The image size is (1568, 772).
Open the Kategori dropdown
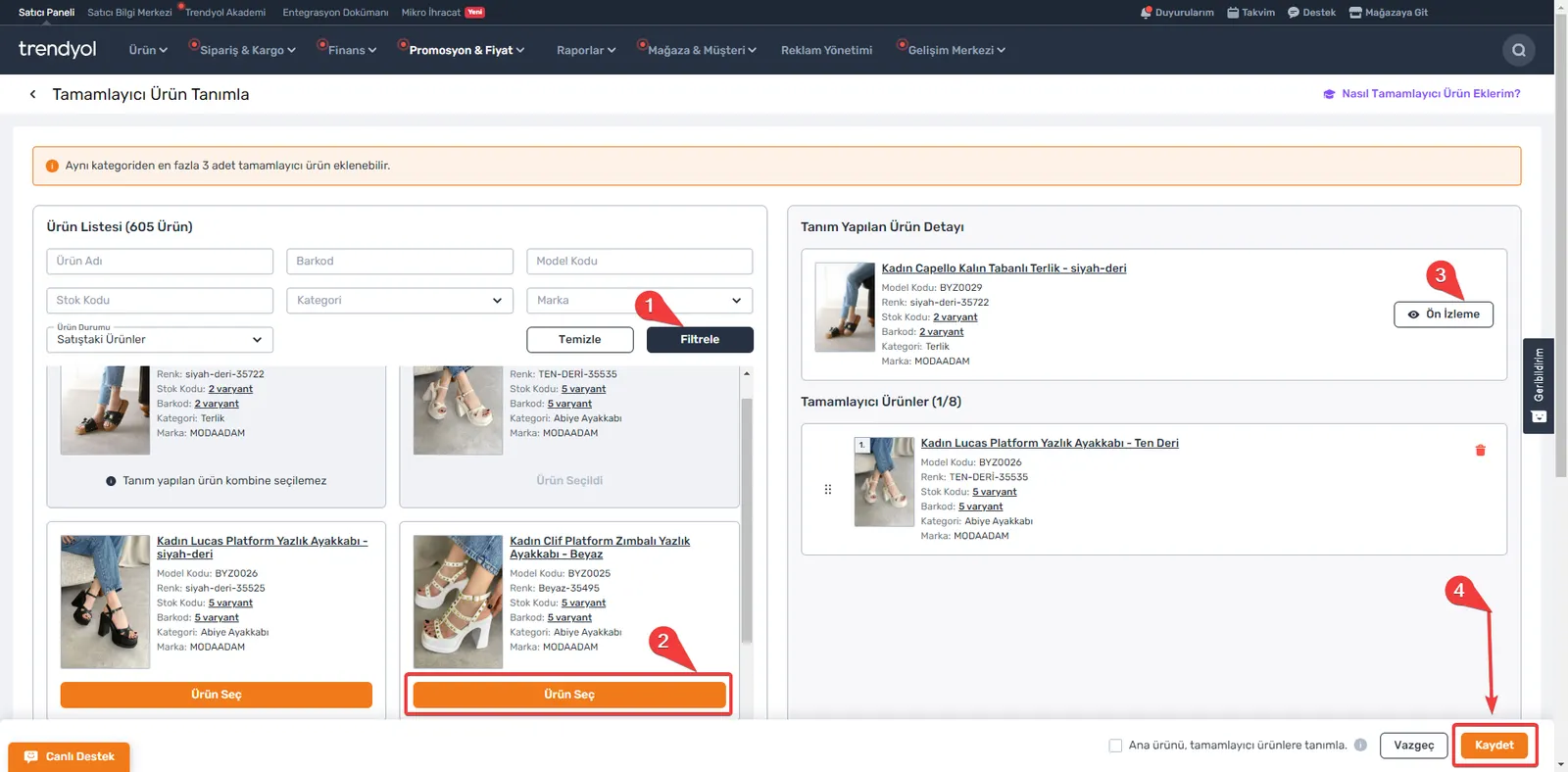(400, 300)
